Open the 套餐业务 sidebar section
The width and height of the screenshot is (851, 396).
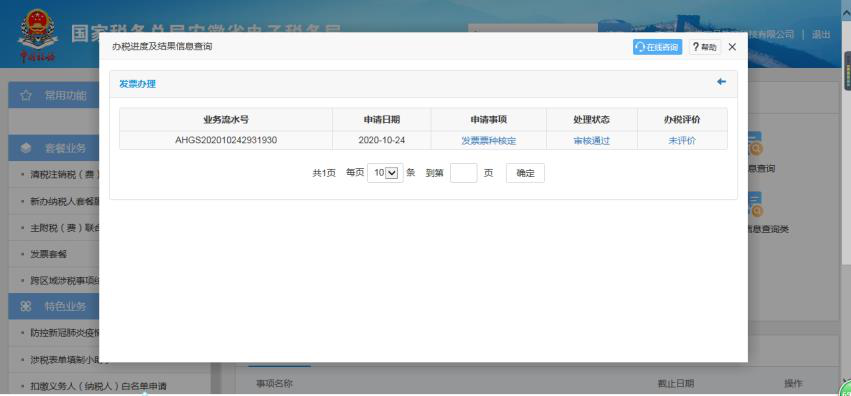pos(65,148)
